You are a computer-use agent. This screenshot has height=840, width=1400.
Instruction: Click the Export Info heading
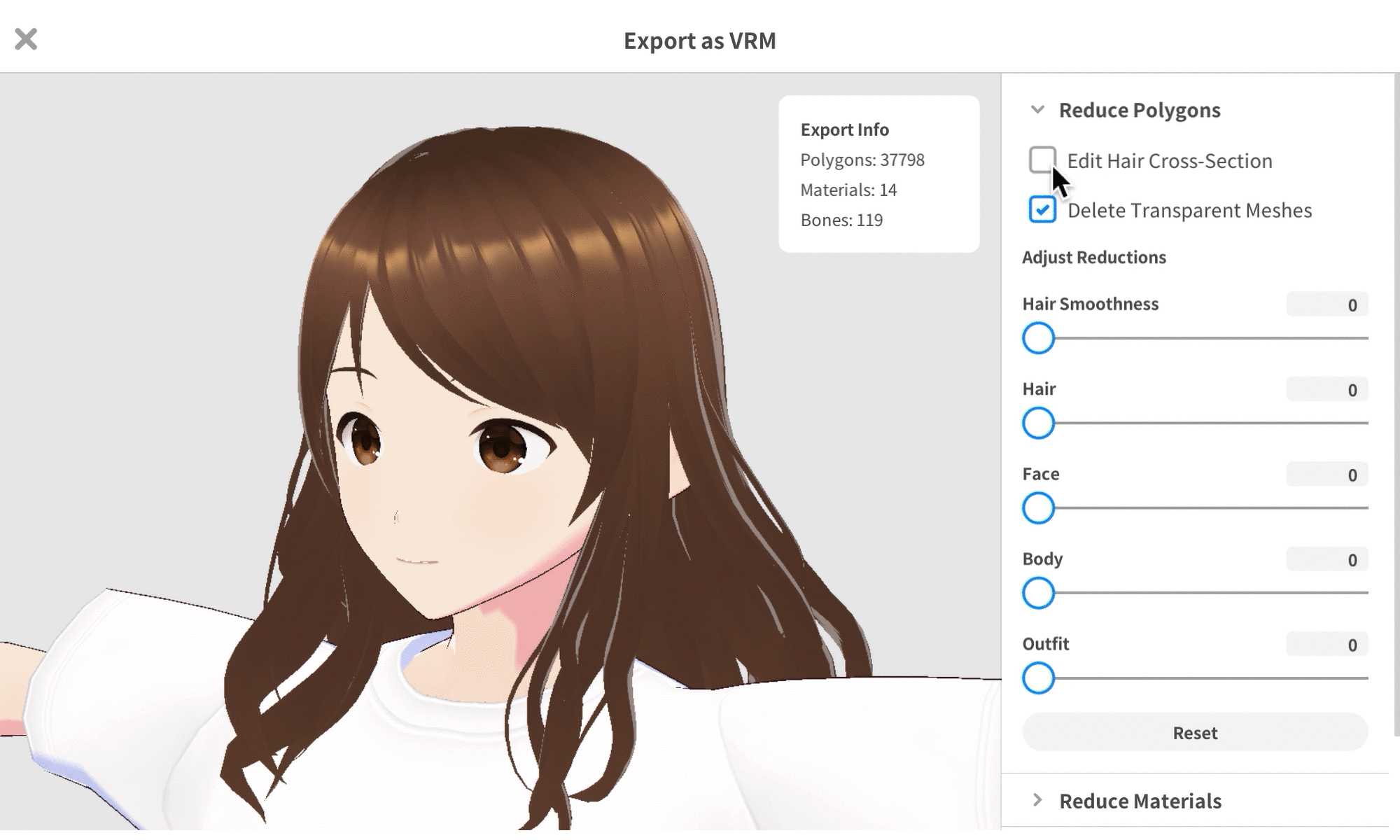point(845,129)
